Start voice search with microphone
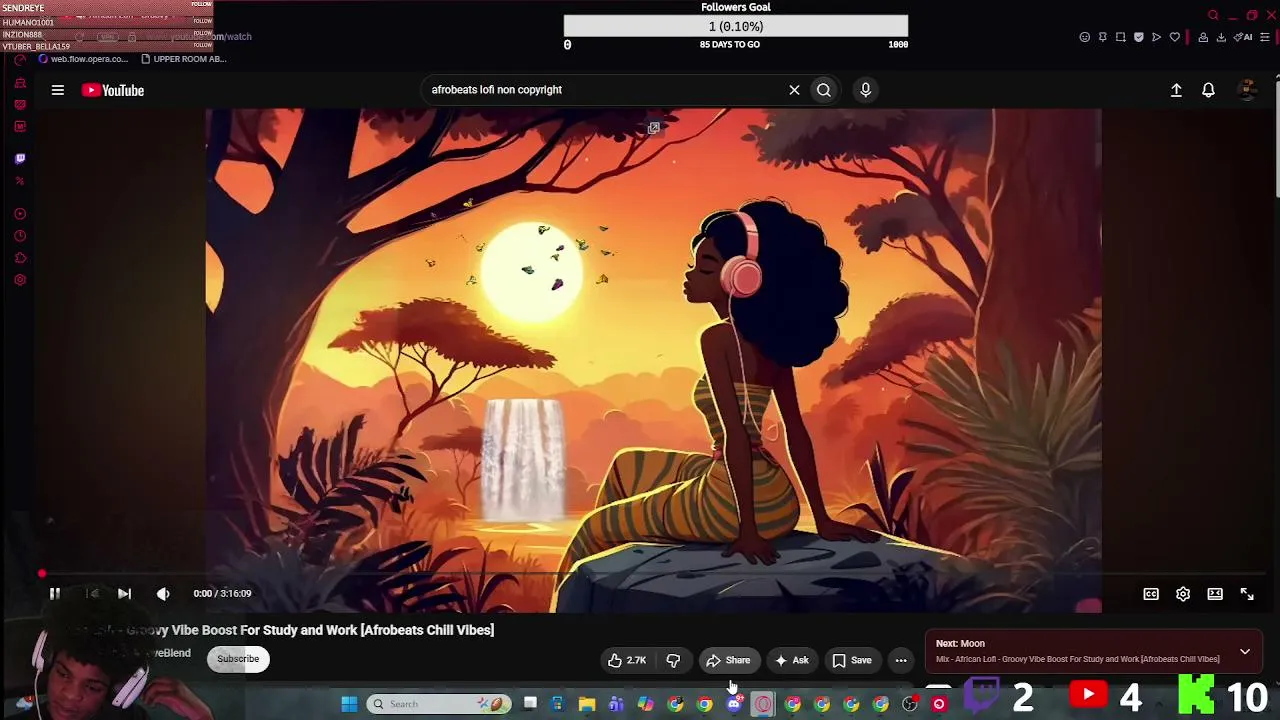 click(x=866, y=90)
